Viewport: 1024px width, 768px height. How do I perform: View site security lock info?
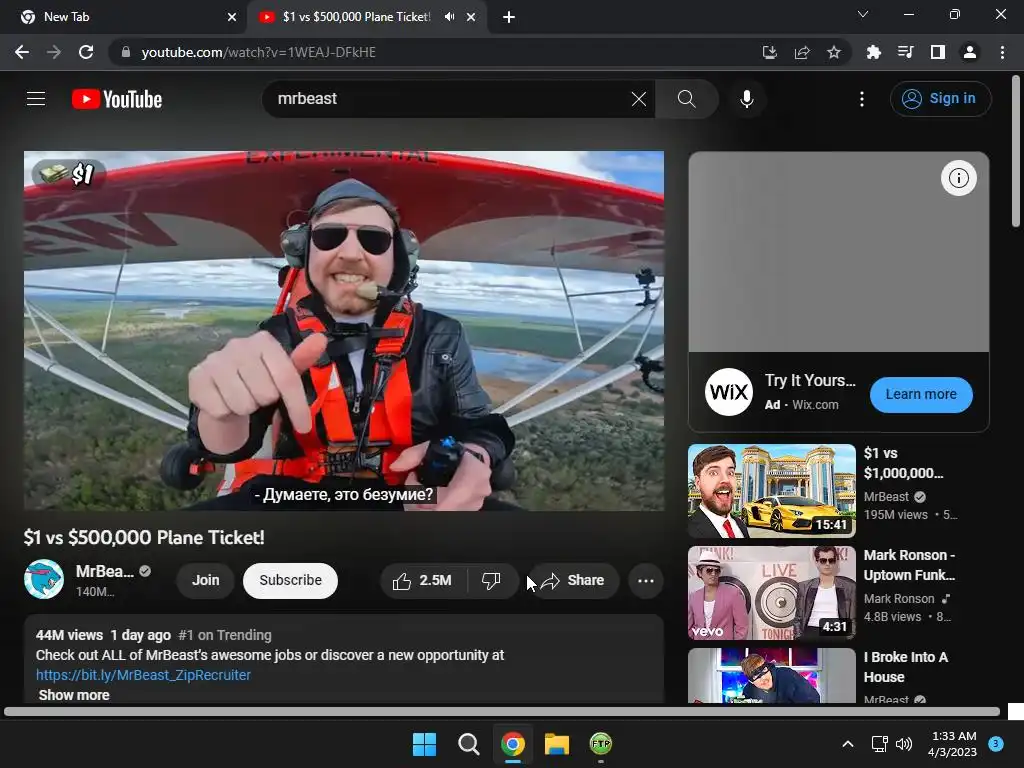(126, 52)
